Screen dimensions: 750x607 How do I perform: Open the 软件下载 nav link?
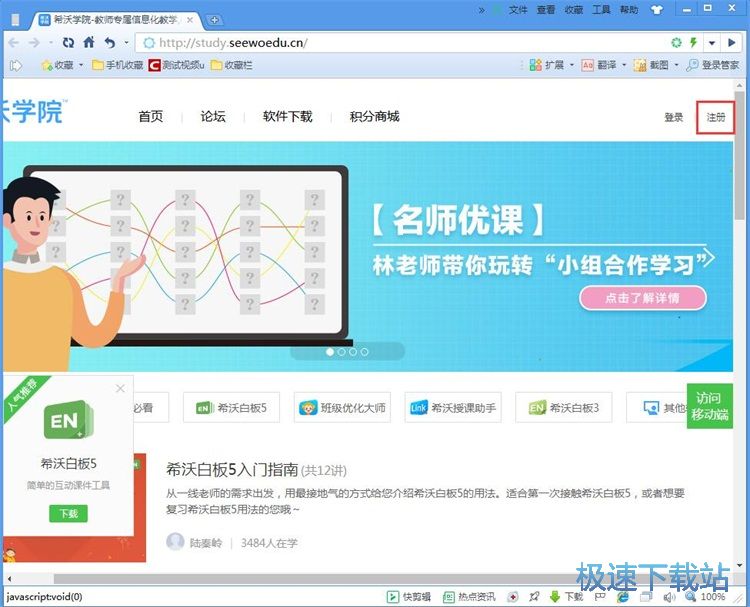287,116
